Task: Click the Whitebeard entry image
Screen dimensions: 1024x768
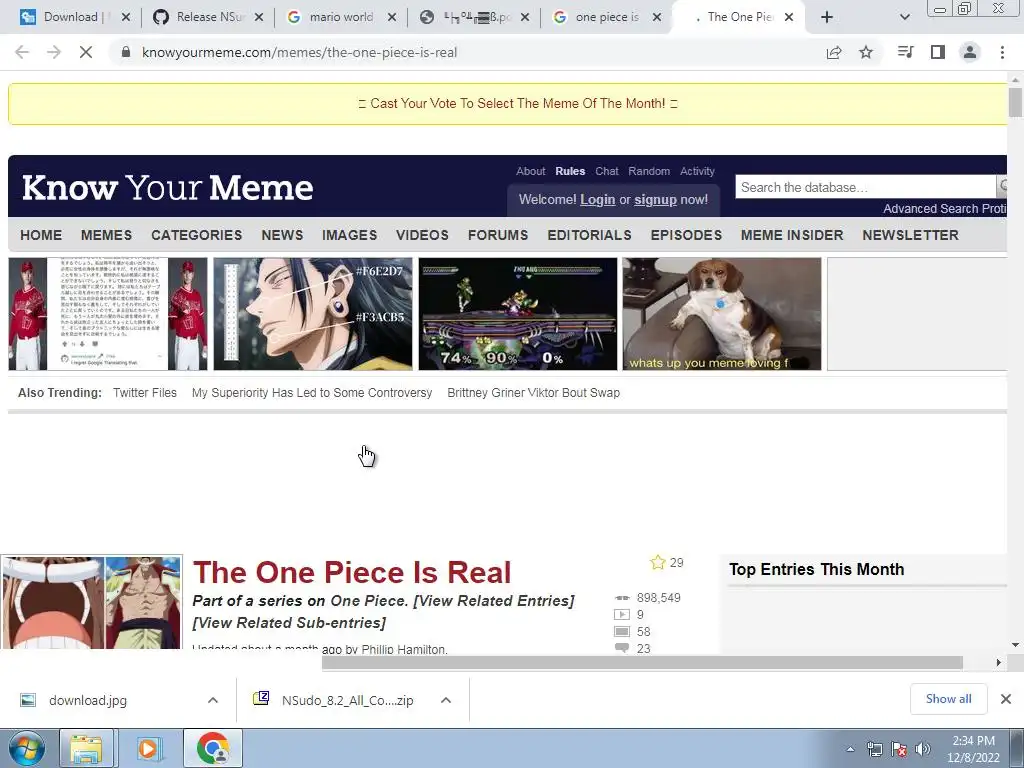Action: (91, 602)
